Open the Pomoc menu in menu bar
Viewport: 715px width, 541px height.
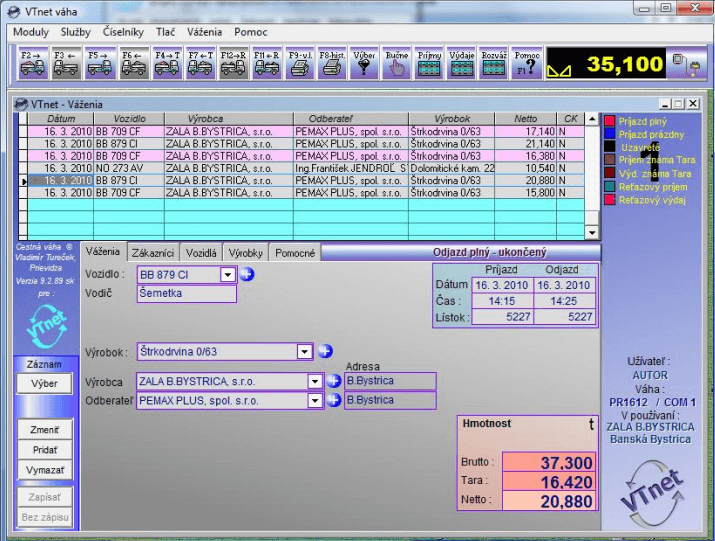(250, 32)
